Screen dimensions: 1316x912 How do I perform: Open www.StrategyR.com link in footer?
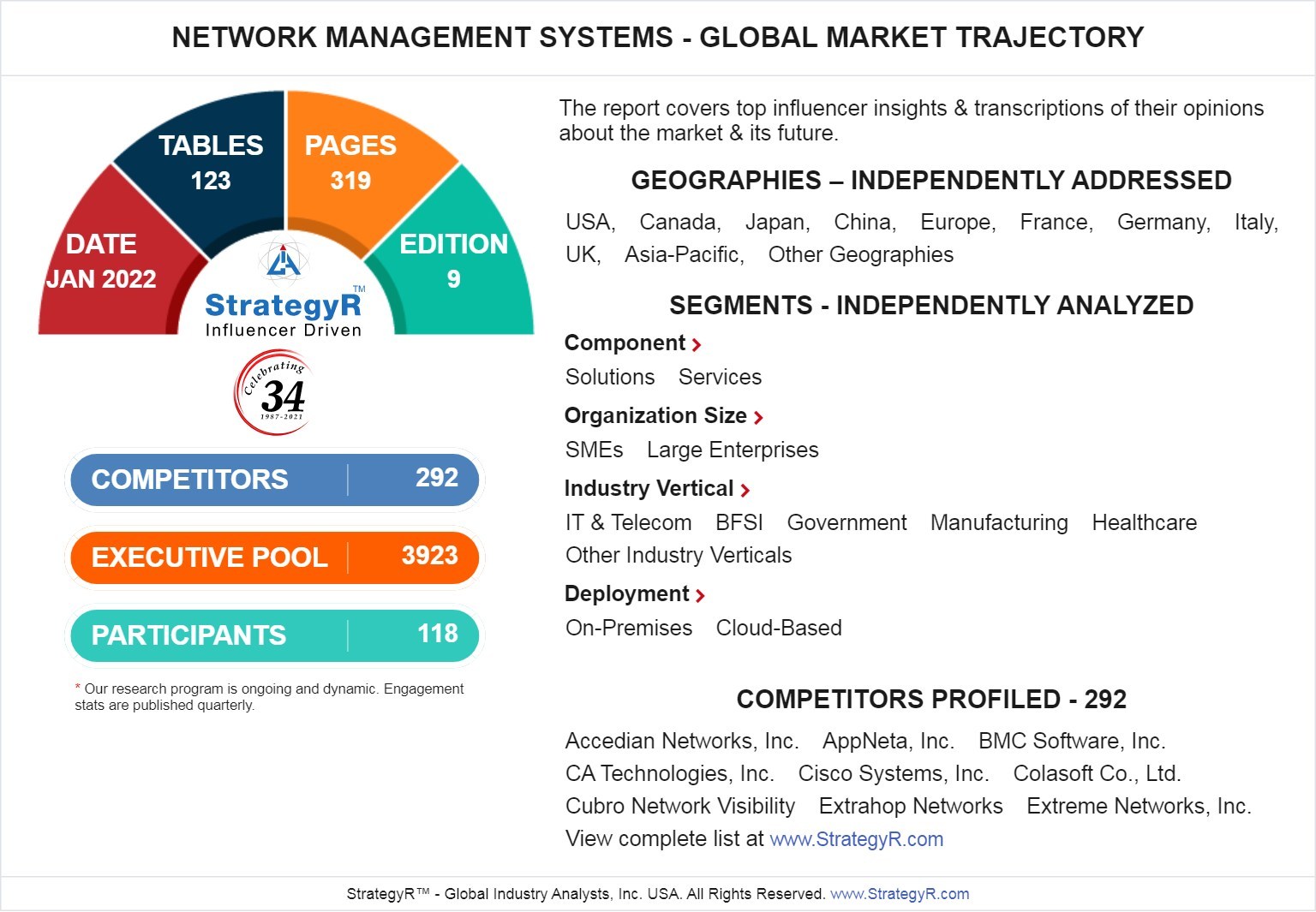coord(900,894)
